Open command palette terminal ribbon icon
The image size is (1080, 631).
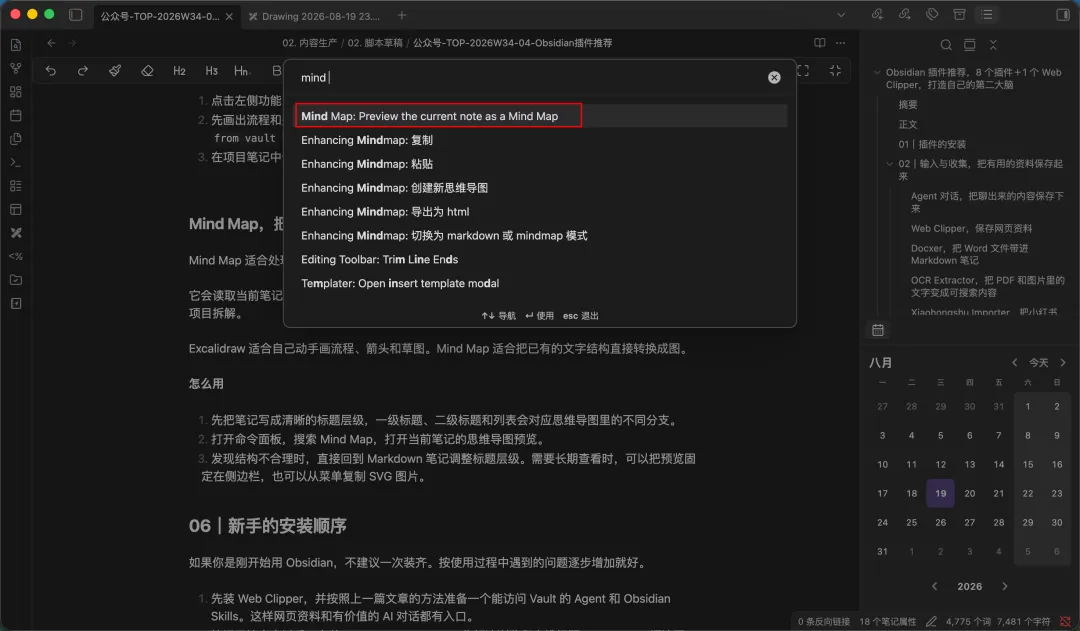(x=16, y=163)
